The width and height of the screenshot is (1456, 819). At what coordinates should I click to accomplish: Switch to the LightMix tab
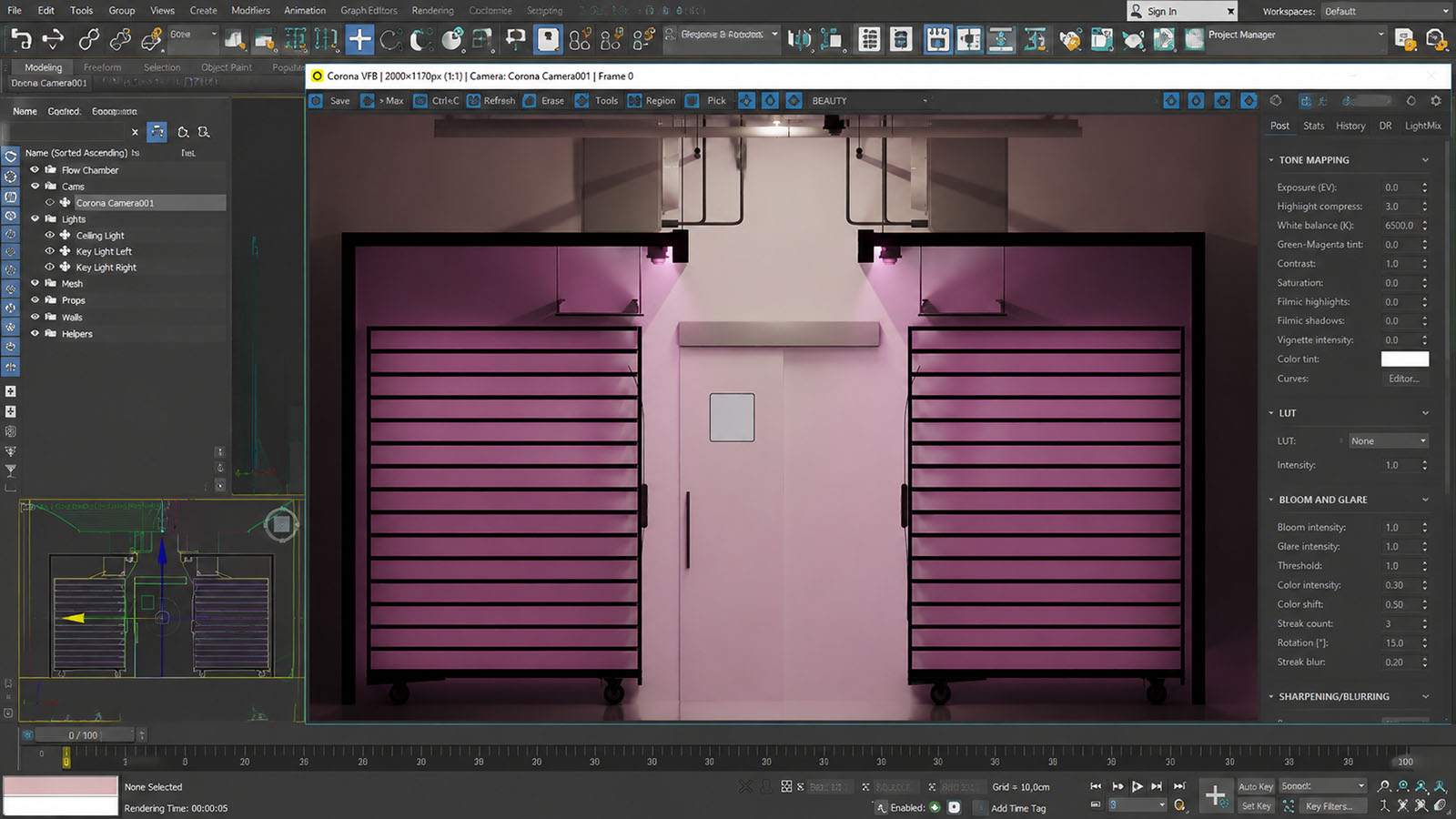(x=1422, y=126)
